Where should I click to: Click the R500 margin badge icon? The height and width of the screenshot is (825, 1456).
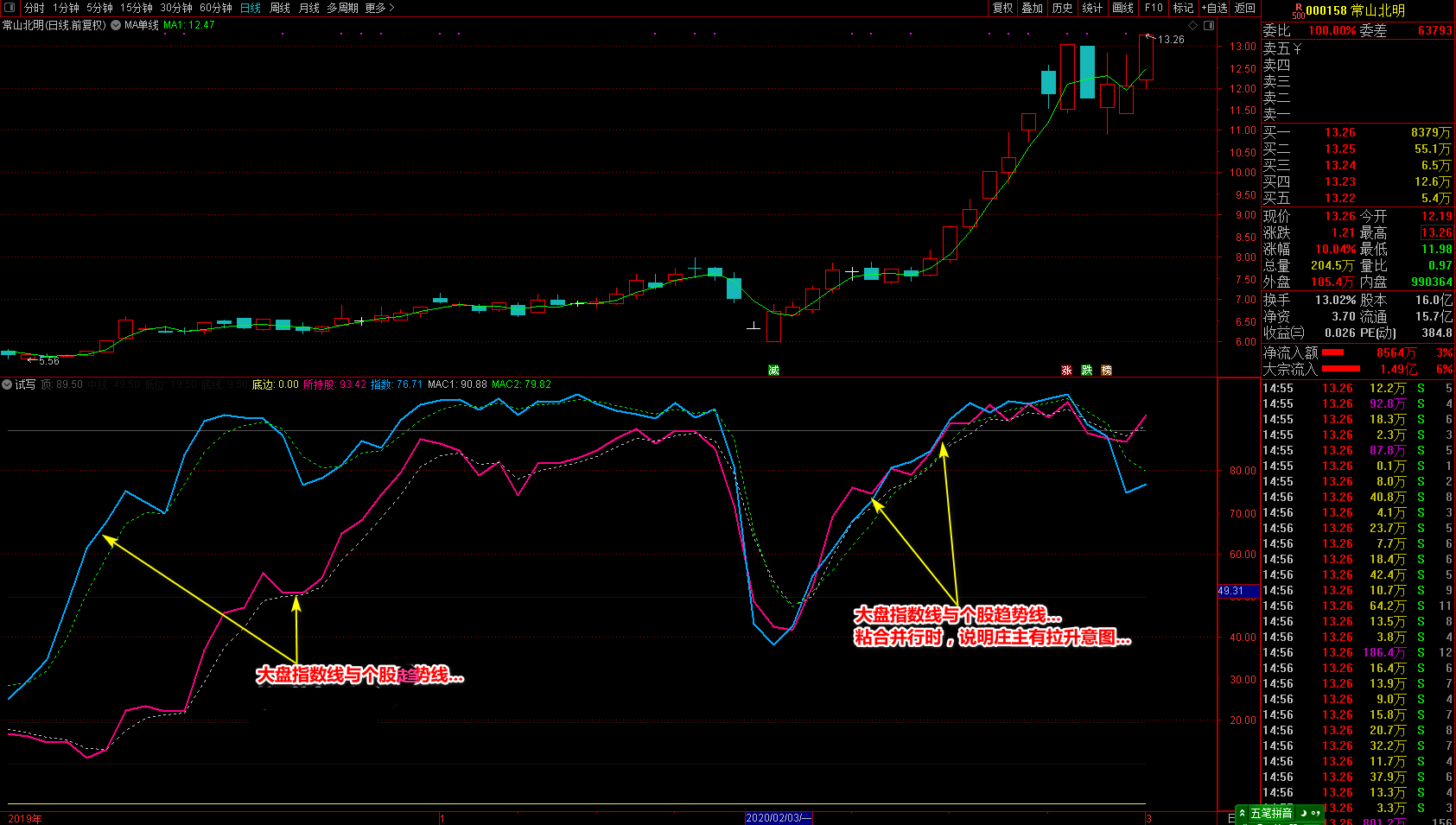point(1298,10)
